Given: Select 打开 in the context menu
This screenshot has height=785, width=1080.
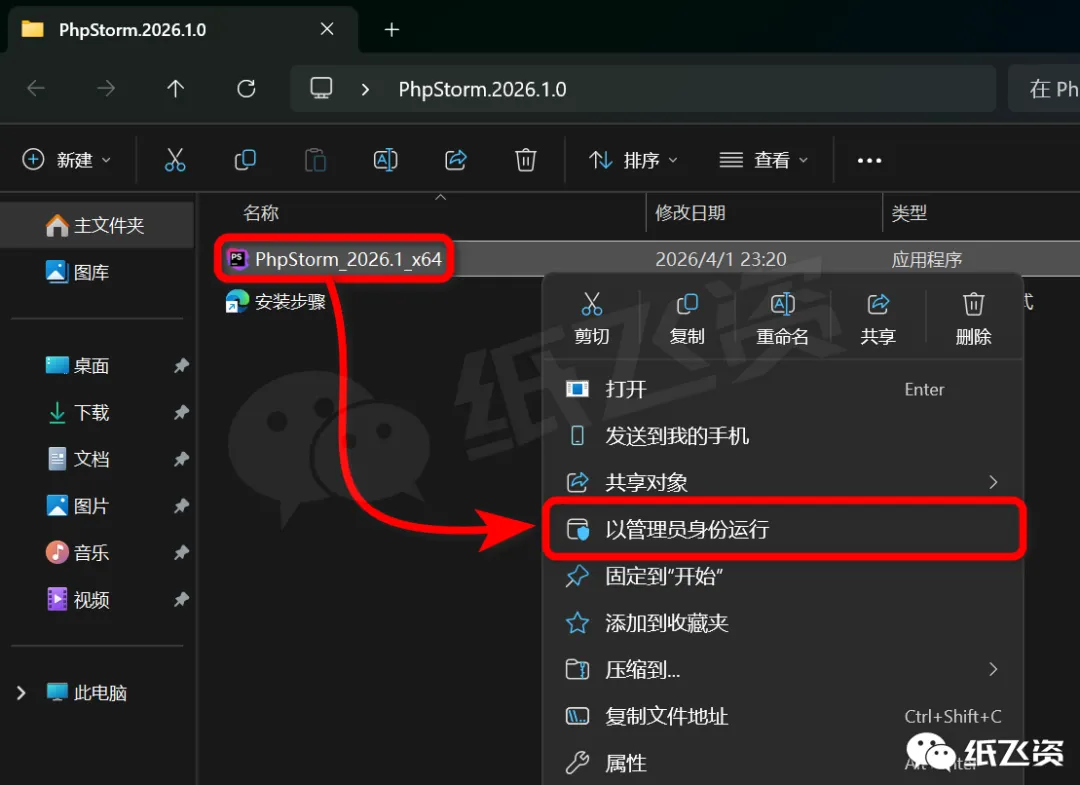Looking at the screenshot, I should [x=784, y=389].
